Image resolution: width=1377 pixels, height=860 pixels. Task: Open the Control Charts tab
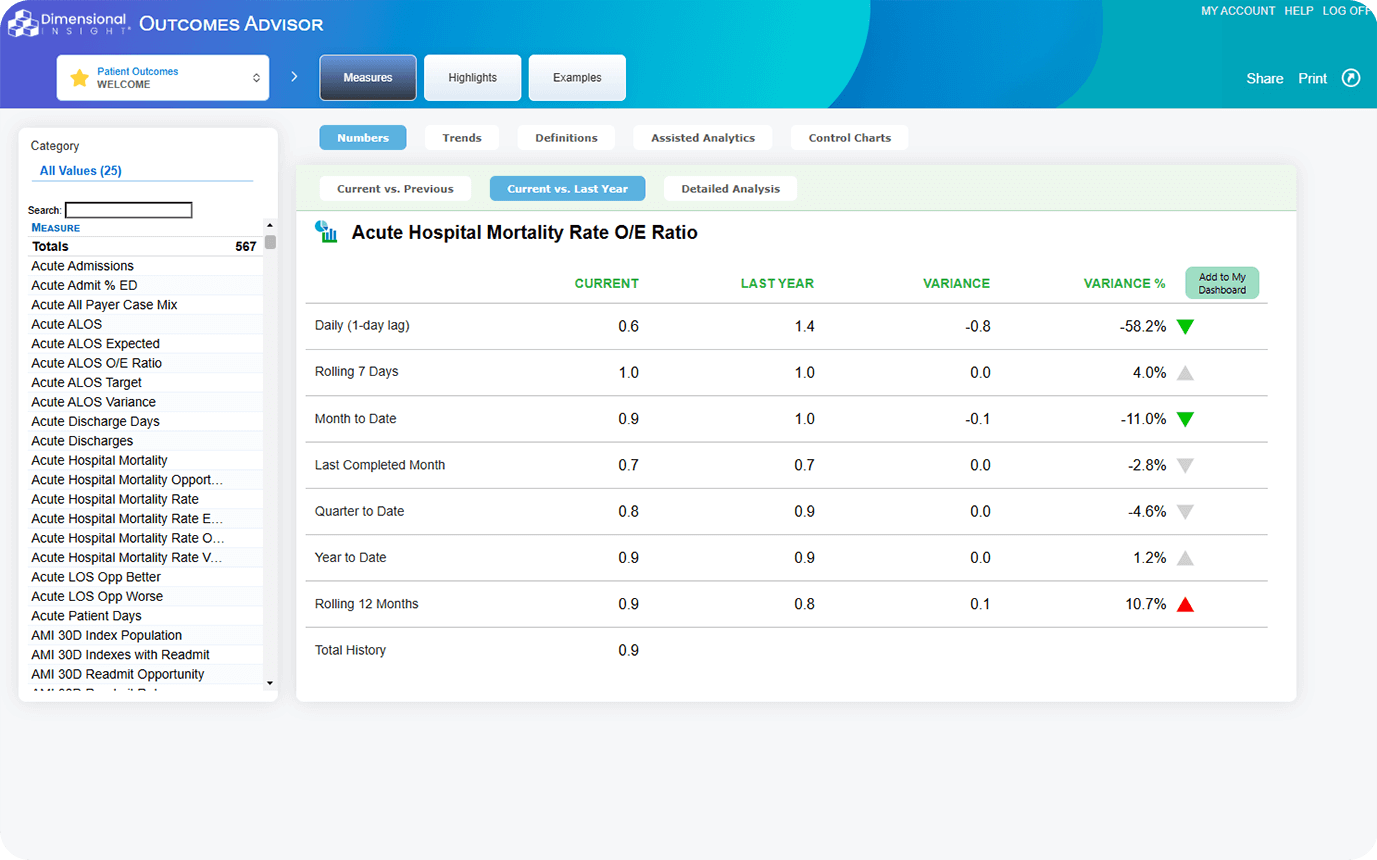[x=849, y=138]
